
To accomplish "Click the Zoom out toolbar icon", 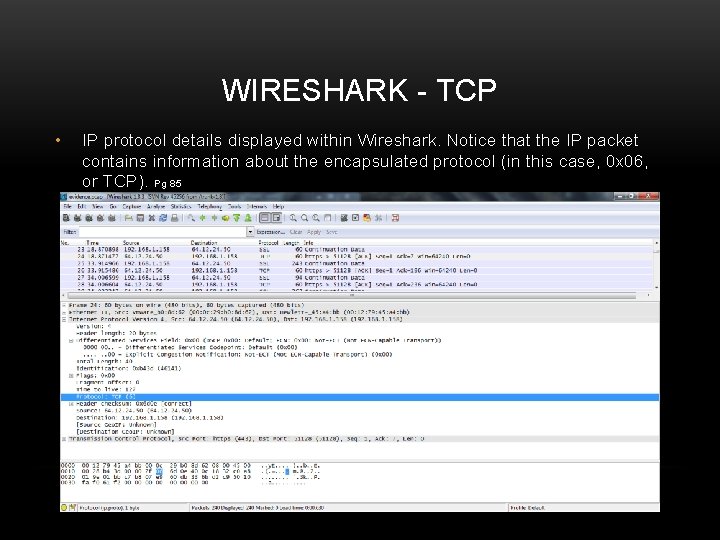I will pos(304,218).
